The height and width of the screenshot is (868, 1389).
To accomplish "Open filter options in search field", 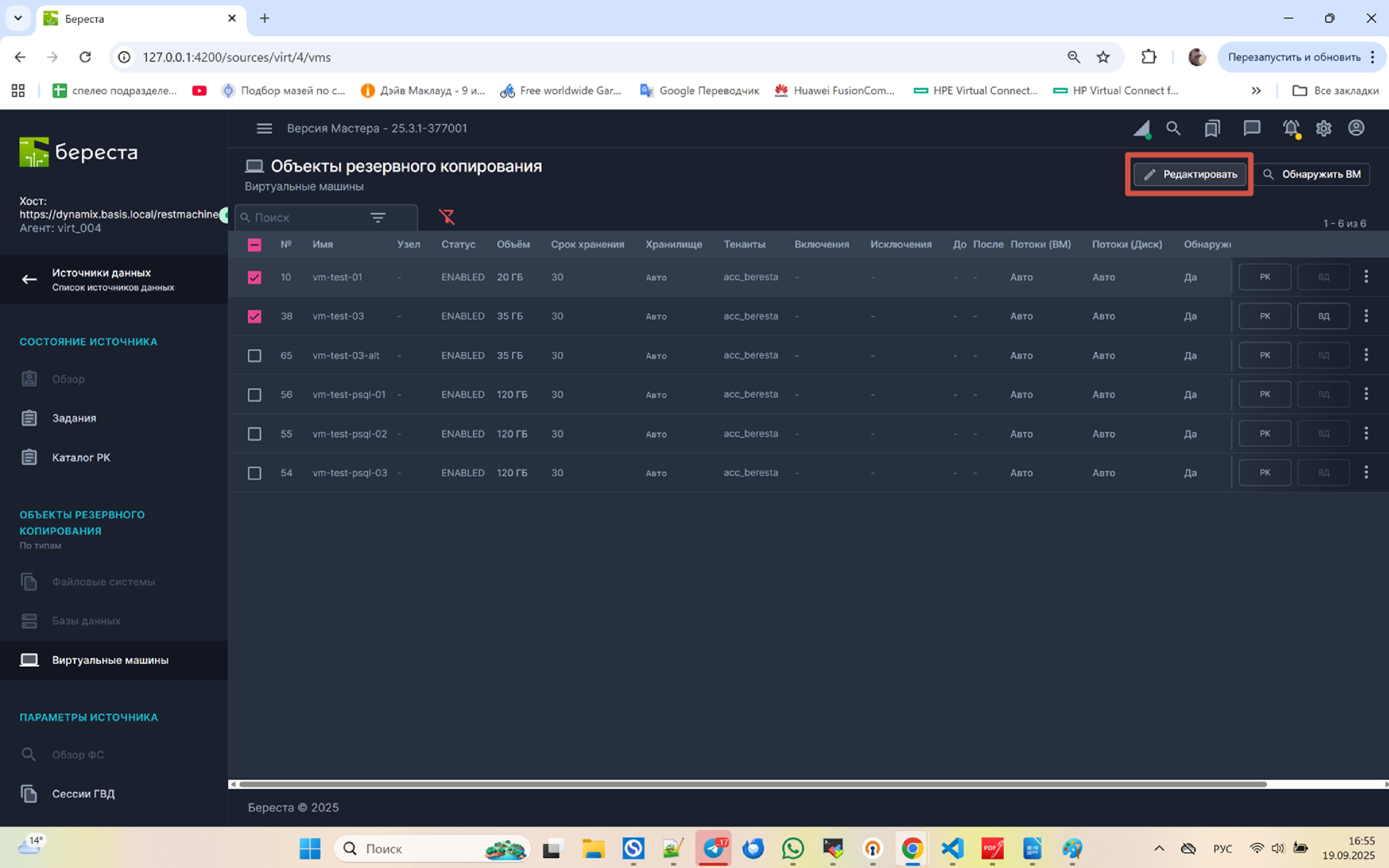I will [378, 217].
